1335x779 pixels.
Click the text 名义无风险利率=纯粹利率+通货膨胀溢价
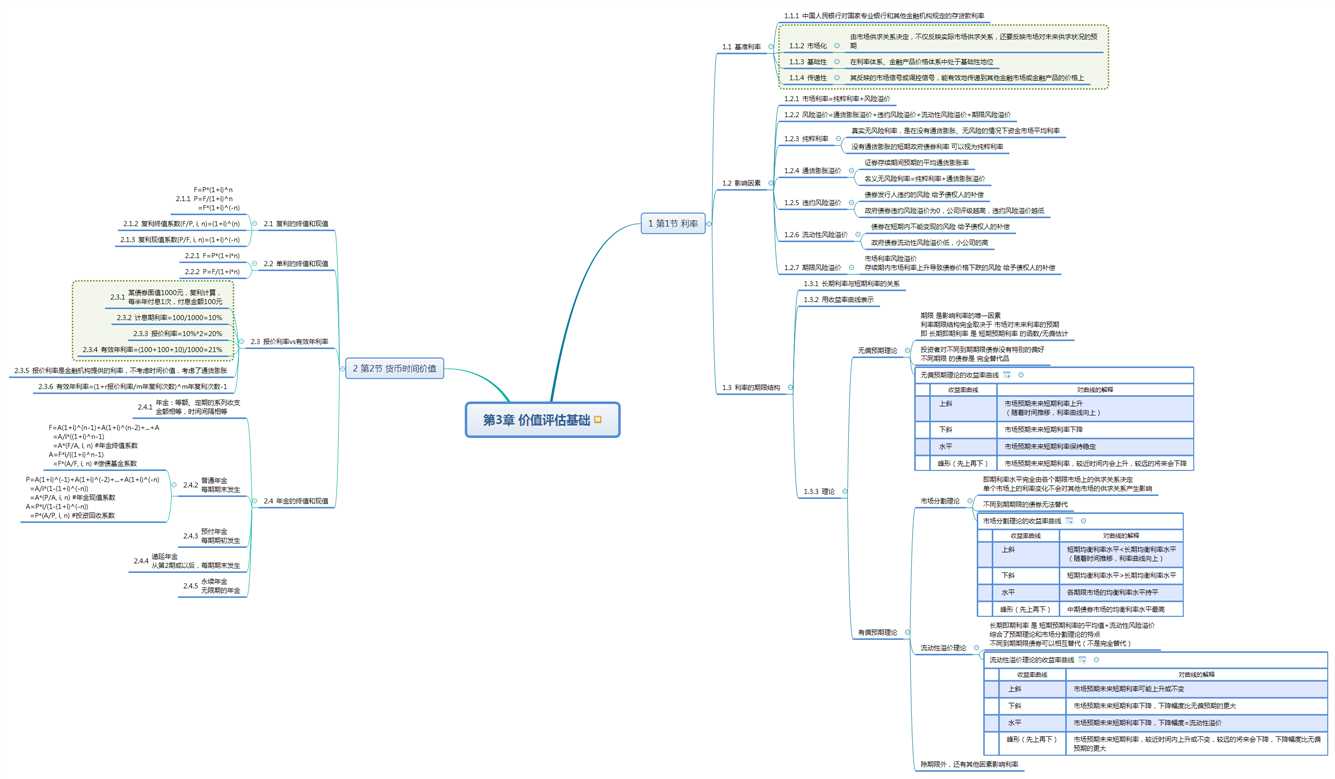924,178
